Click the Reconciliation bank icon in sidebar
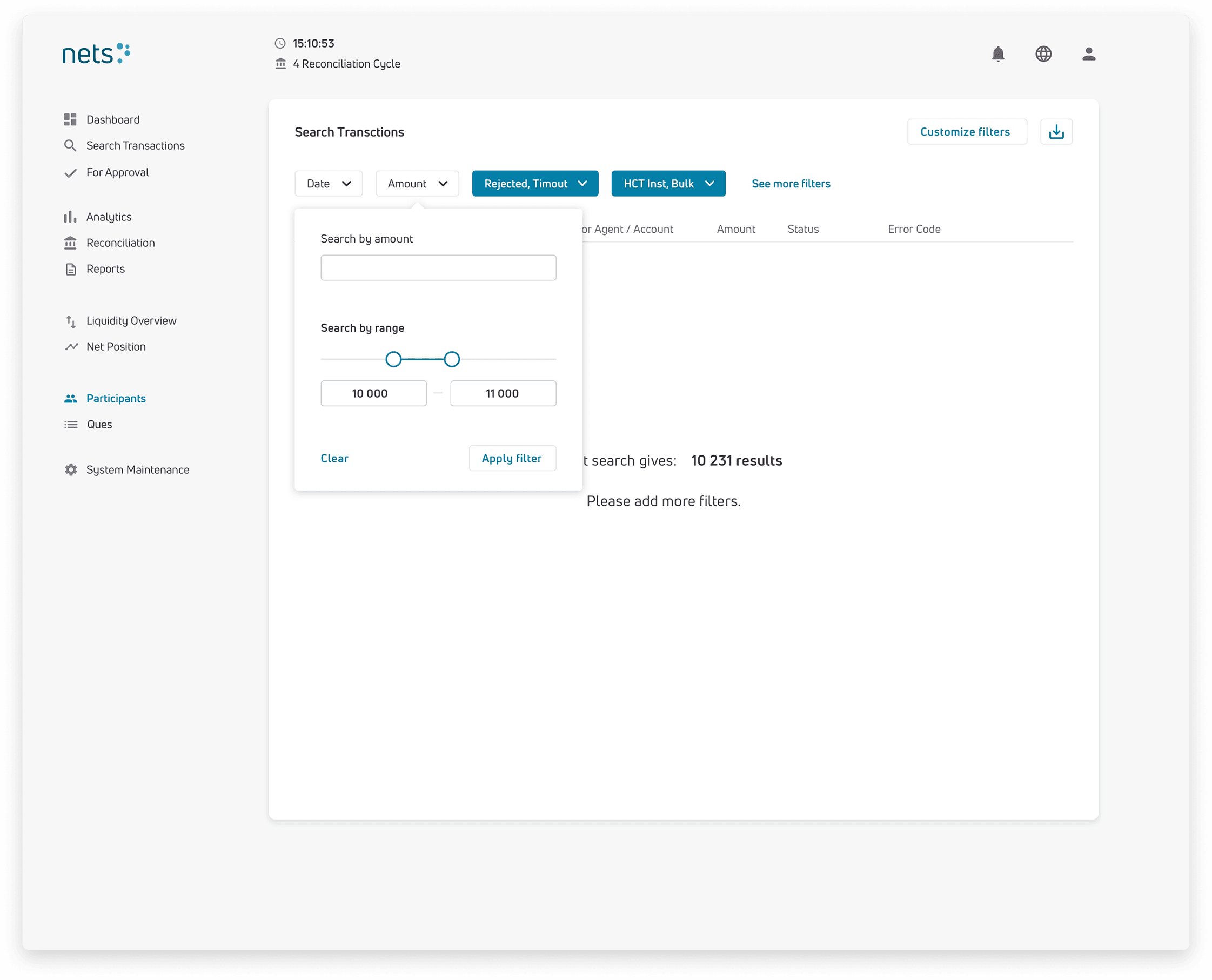Screen dimensions: 1212x980 click(70, 243)
